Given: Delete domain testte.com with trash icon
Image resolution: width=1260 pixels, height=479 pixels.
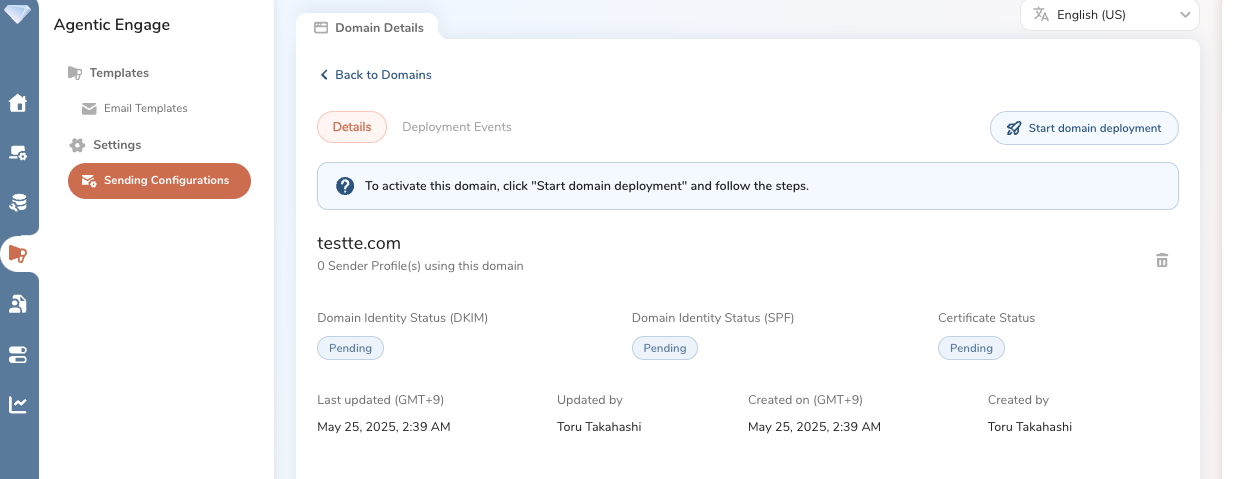Looking at the screenshot, I should (x=1162, y=260).
